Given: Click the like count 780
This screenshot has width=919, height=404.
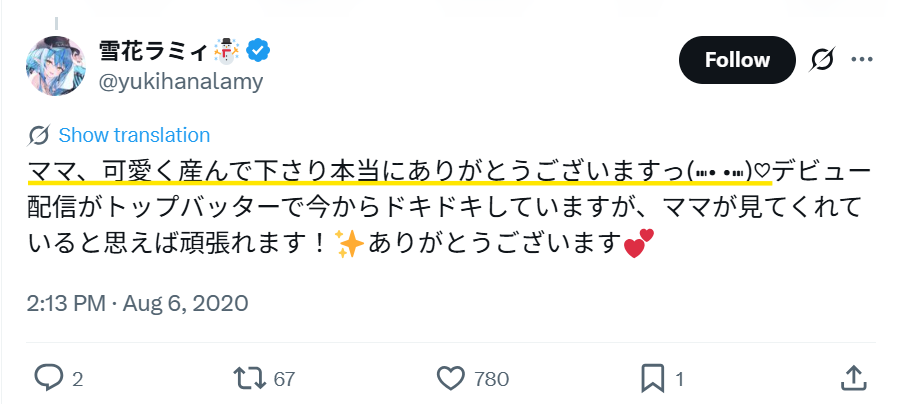Looking at the screenshot, I should [492, 378].
